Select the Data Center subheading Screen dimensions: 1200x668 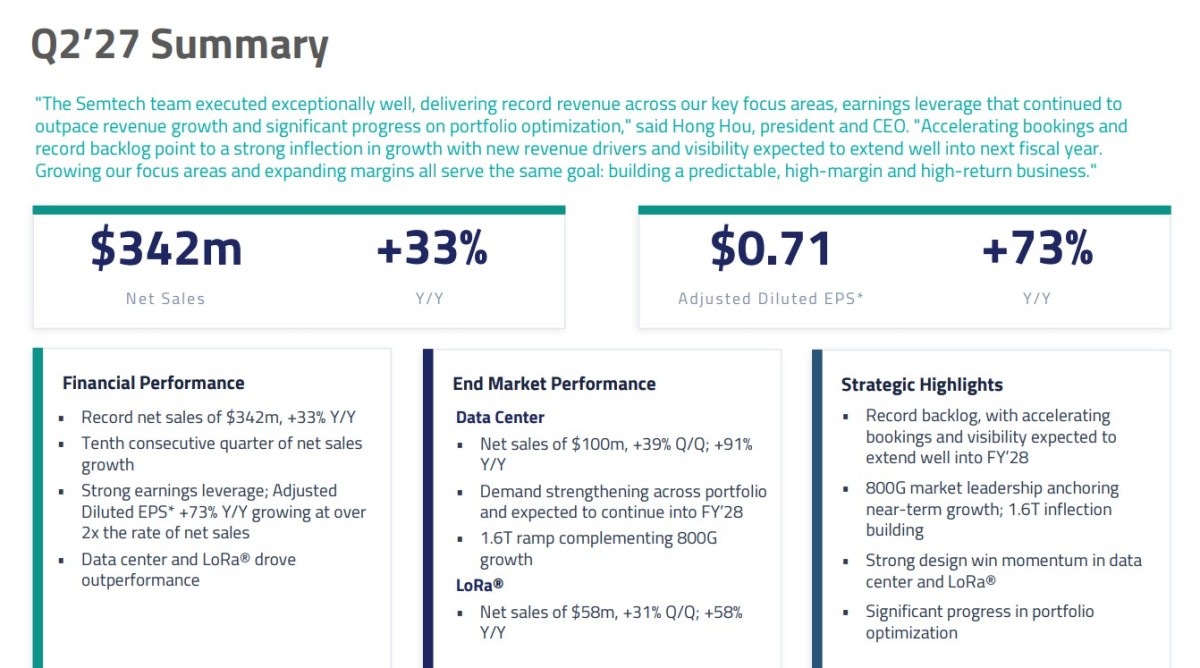pos(500,417)
